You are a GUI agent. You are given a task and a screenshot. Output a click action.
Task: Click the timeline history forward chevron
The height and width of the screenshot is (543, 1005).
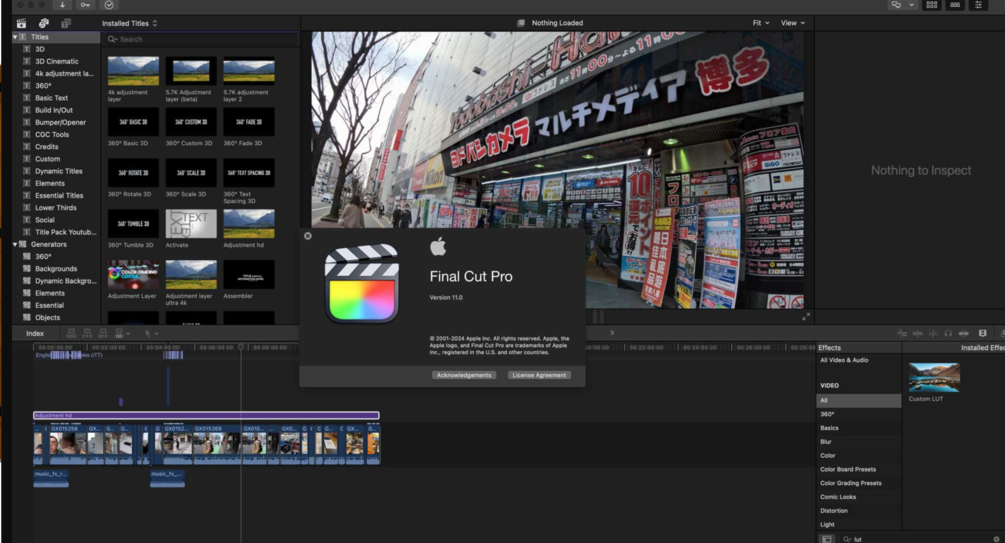pos(612,333)
